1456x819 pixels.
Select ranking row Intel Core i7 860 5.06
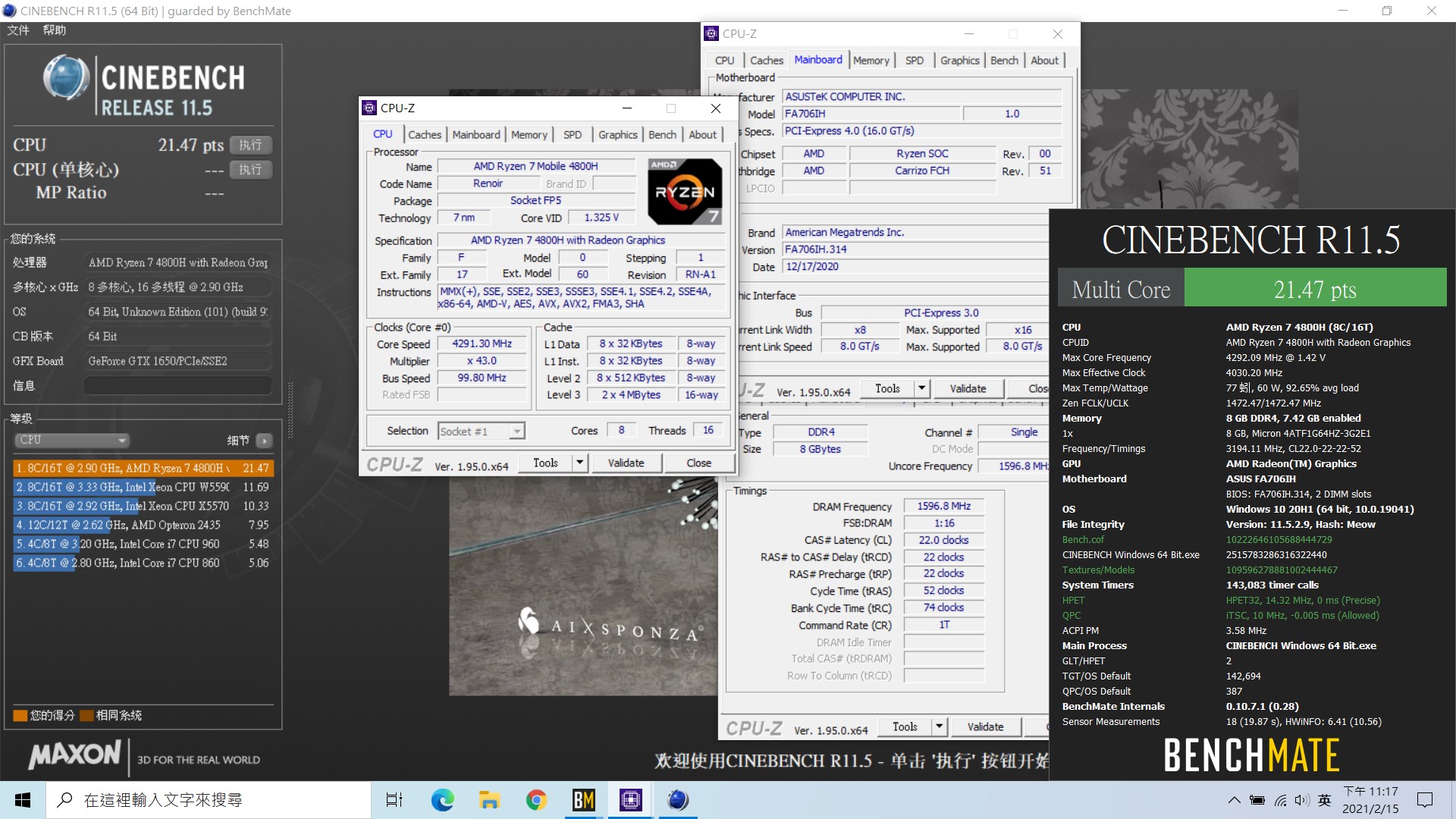point(143,563)
